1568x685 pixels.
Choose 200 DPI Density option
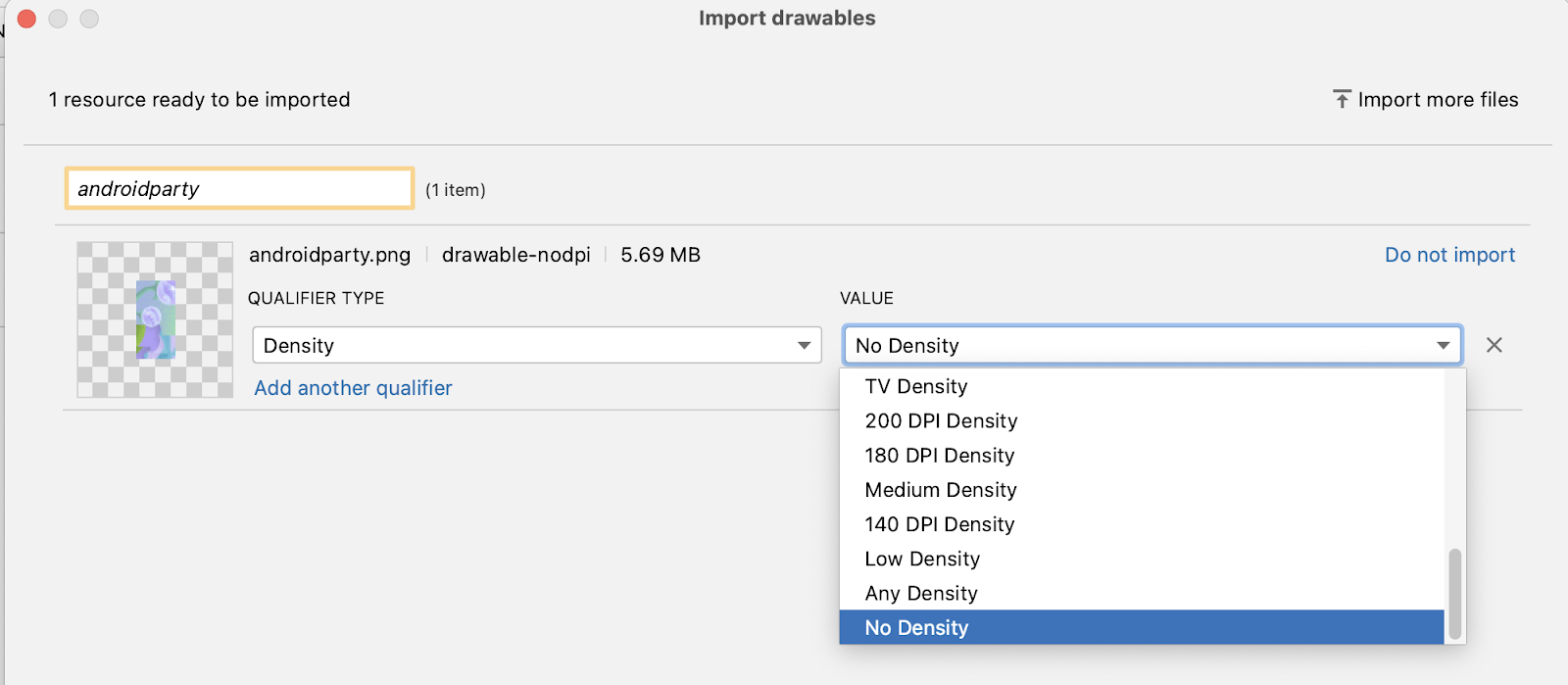[941, 420]
